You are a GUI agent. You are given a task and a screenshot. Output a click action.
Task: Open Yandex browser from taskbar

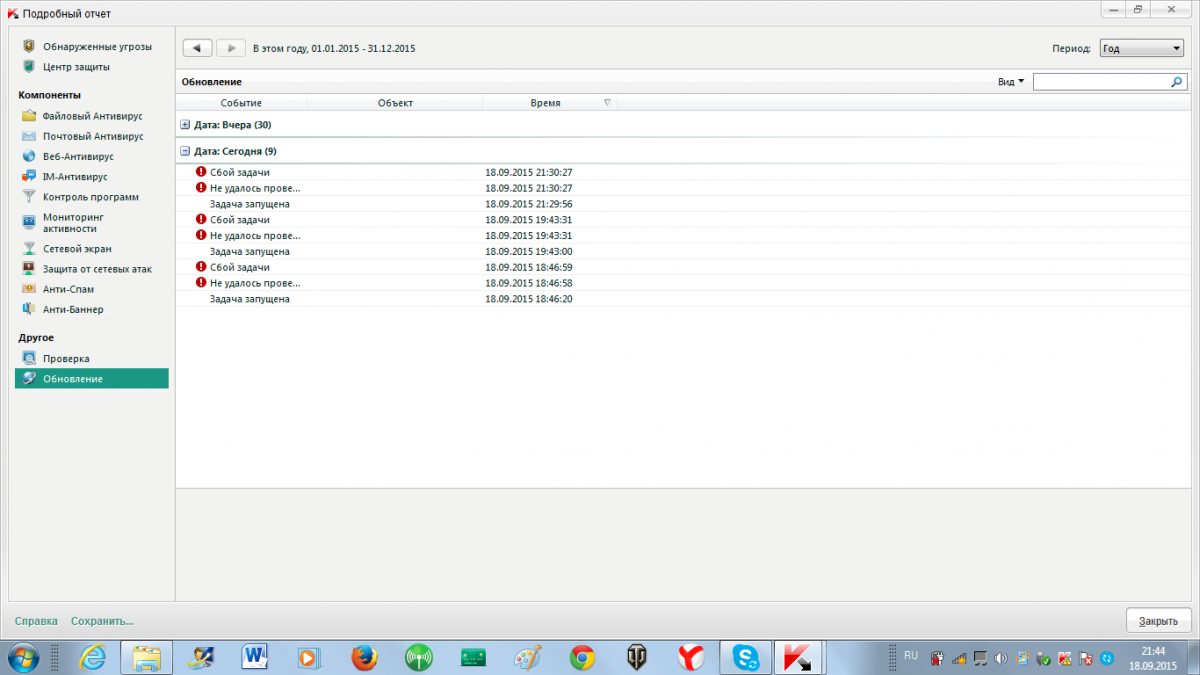click(690, 657)
